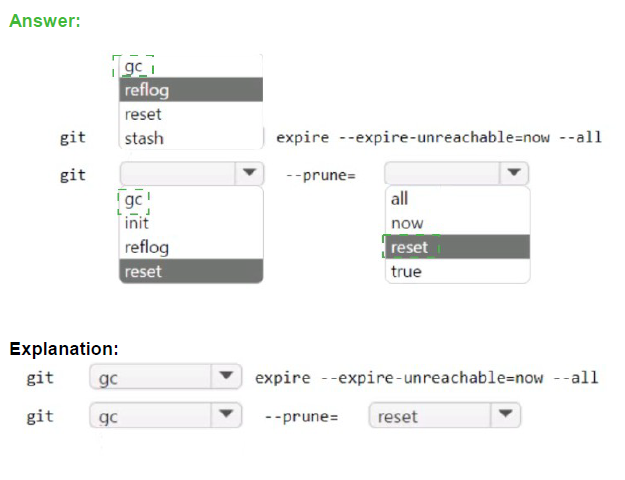The height and width of the screenshot is (480, 625).
Task: Choose 'now' in the prune options list
Action: click(x=456, y=223)
